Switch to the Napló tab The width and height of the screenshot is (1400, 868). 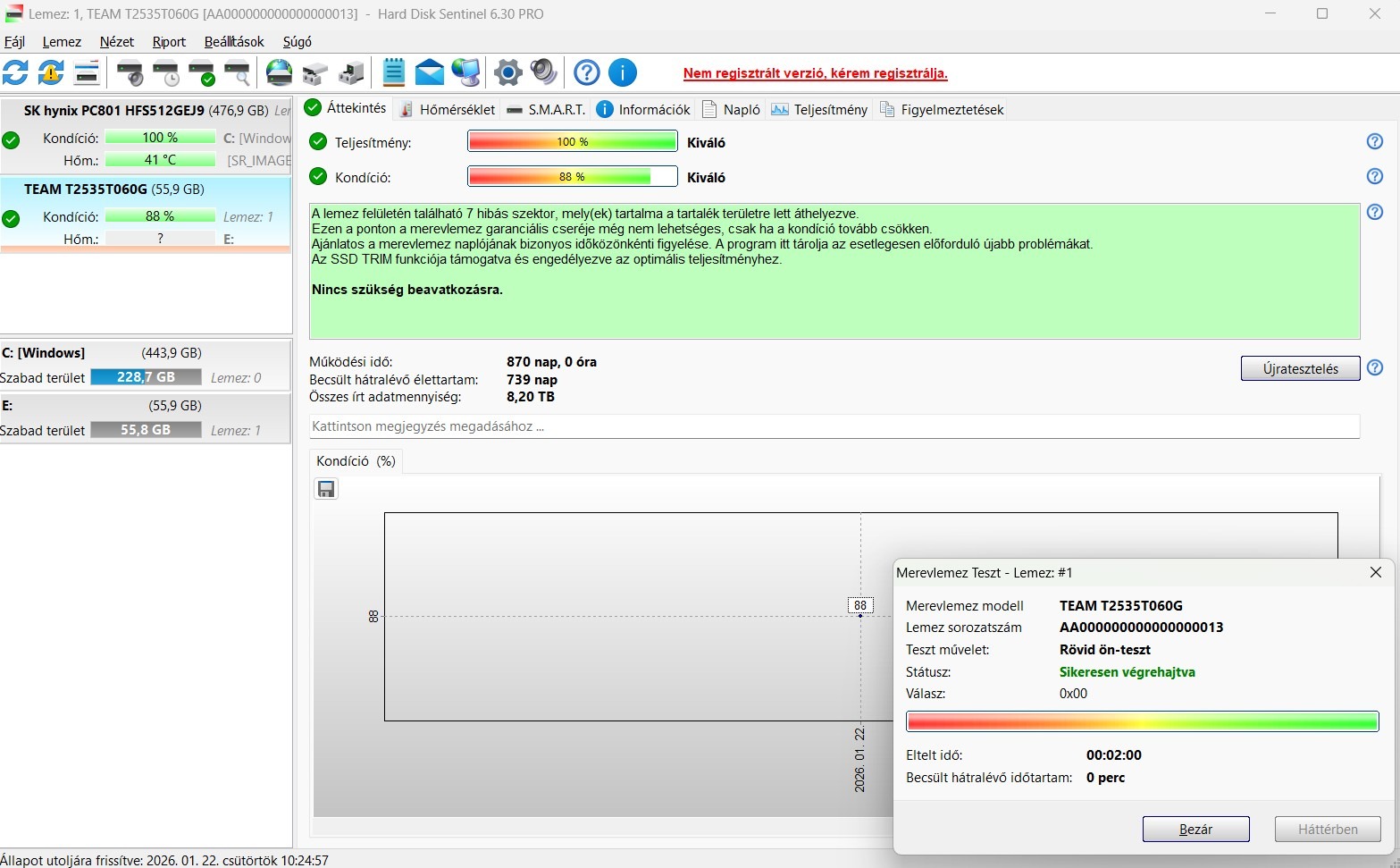732,109
